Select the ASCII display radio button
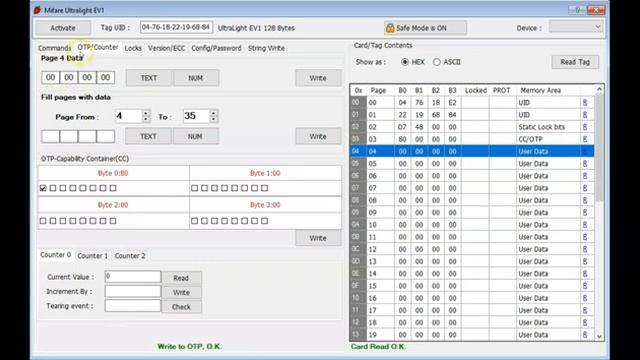 pyautogui.click(x=437, y=62)
